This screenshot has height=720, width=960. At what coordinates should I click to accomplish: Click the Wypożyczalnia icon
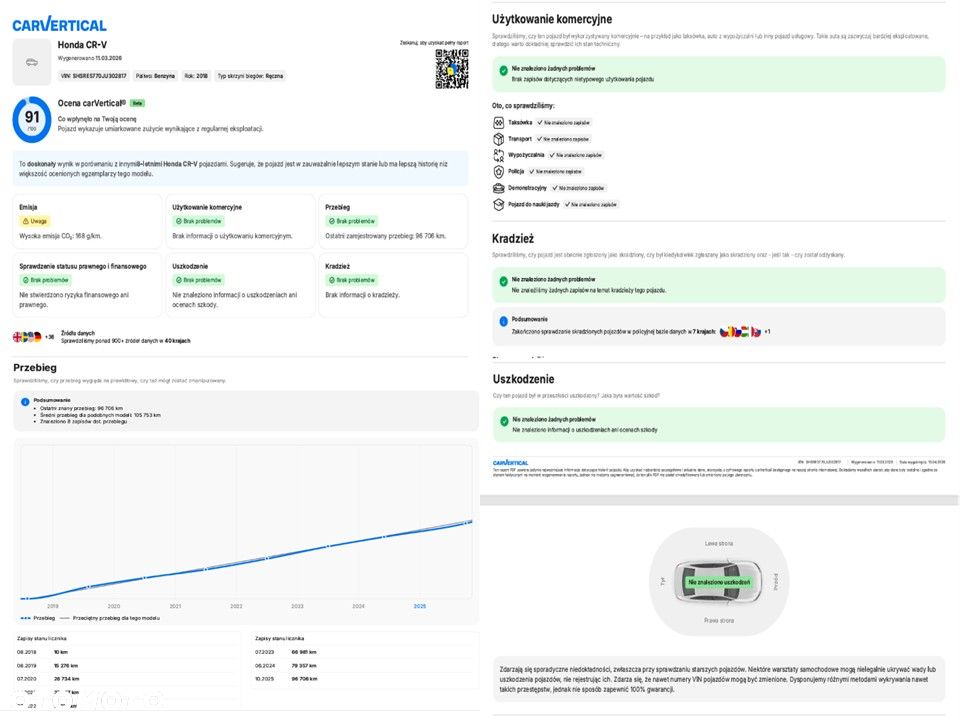point(498,156)
